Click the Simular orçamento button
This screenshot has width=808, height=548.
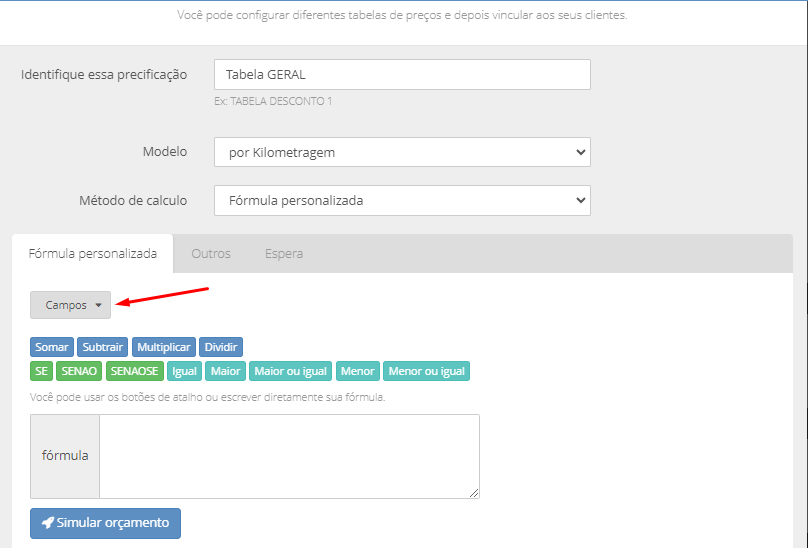pyautogui.click(x=106, y=523)
